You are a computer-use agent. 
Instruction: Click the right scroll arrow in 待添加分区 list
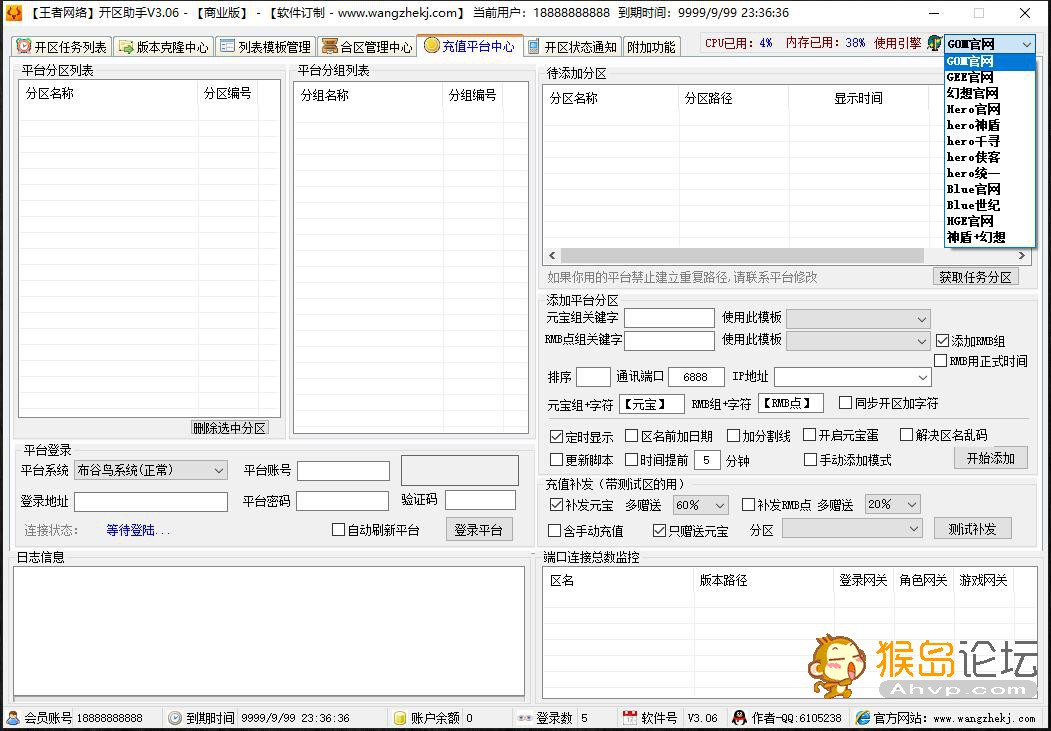click(1022, 255)
